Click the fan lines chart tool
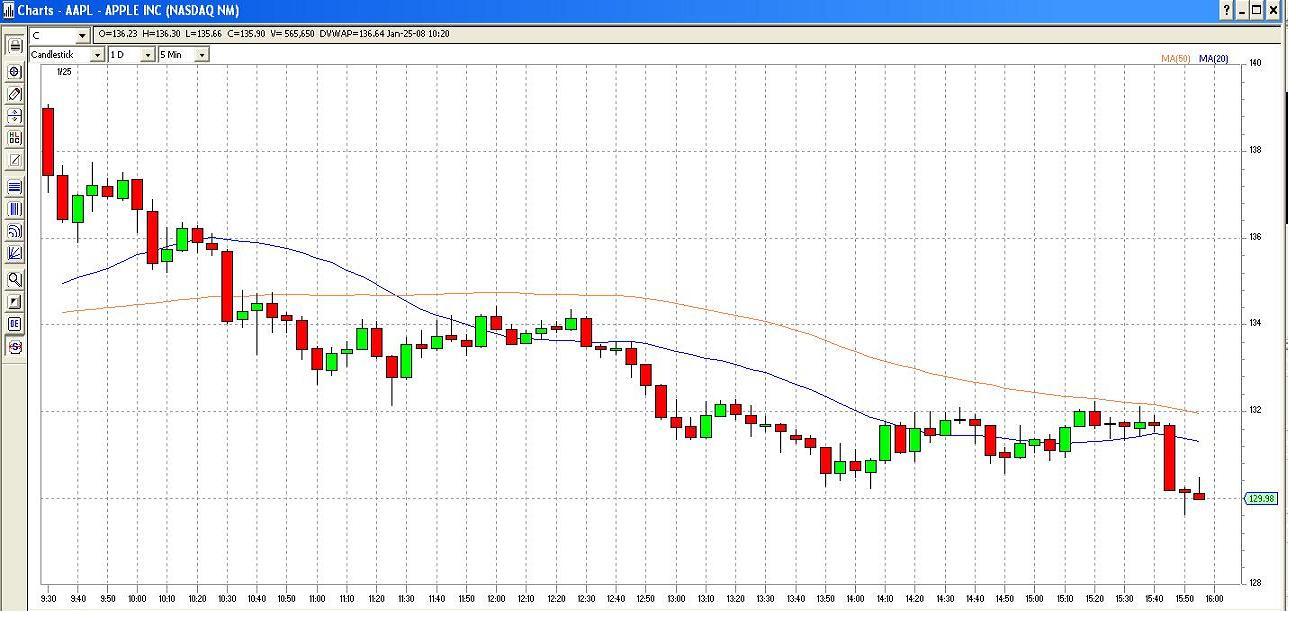Viewport: 1296px width, 618px height. (15, 254)
